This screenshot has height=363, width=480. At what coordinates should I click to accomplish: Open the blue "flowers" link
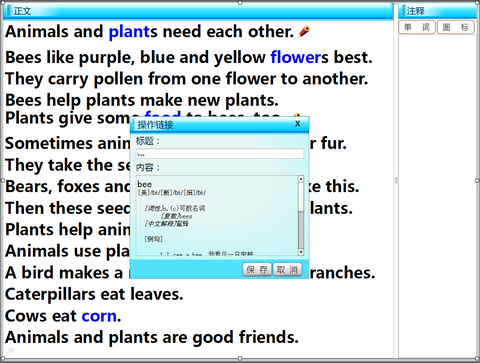(x=296, y=57)
